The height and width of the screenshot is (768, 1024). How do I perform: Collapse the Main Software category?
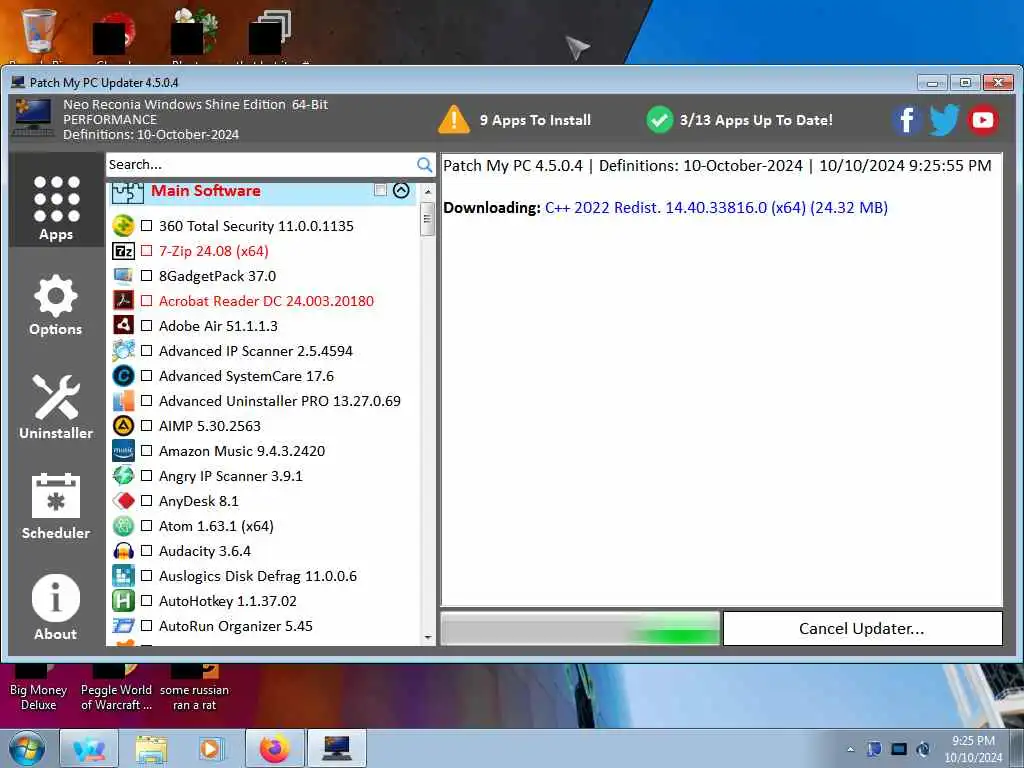point(401,190)
